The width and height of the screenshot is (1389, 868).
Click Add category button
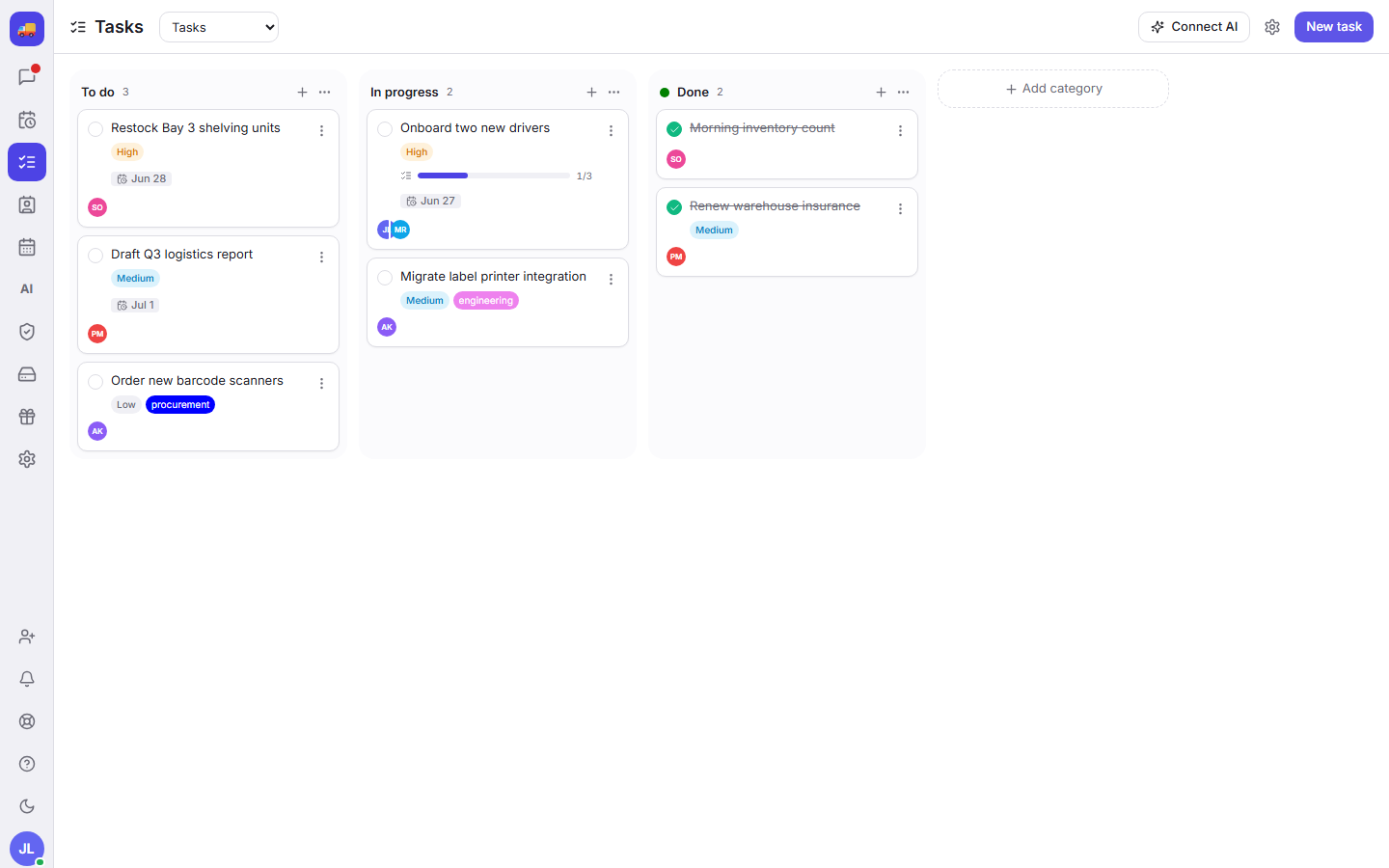pos(1053,89)
